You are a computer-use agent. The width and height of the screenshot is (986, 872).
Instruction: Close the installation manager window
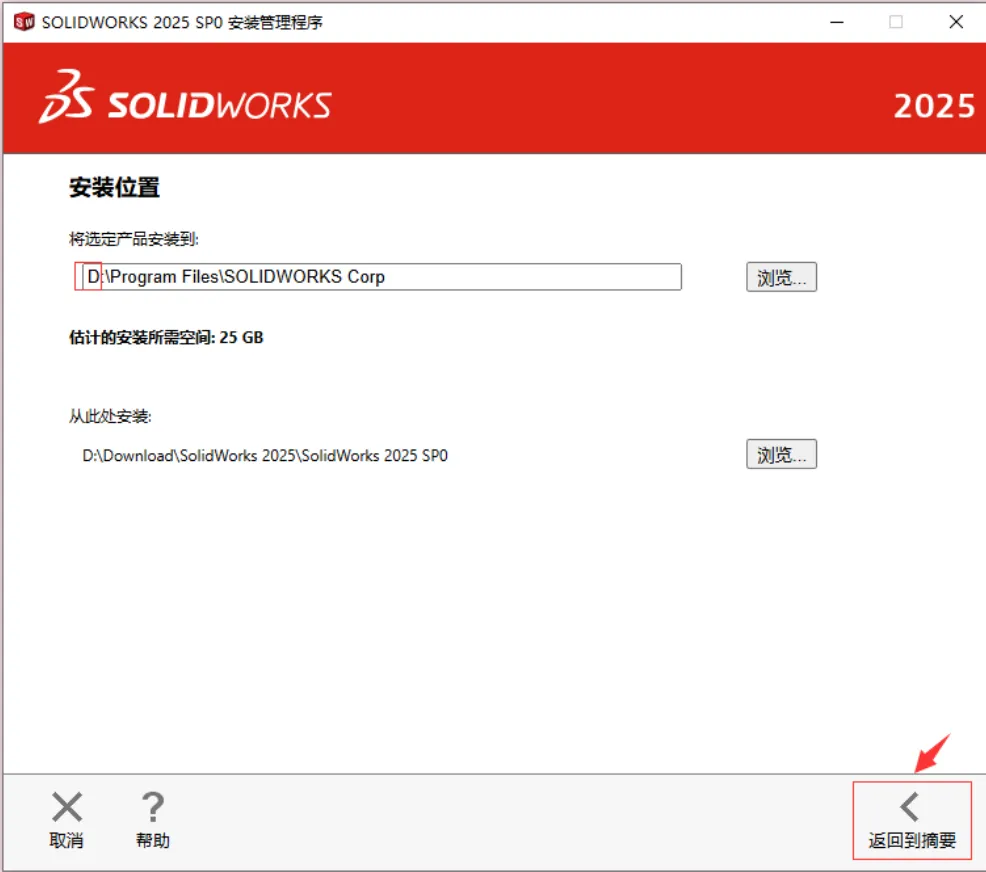(956, 22)
